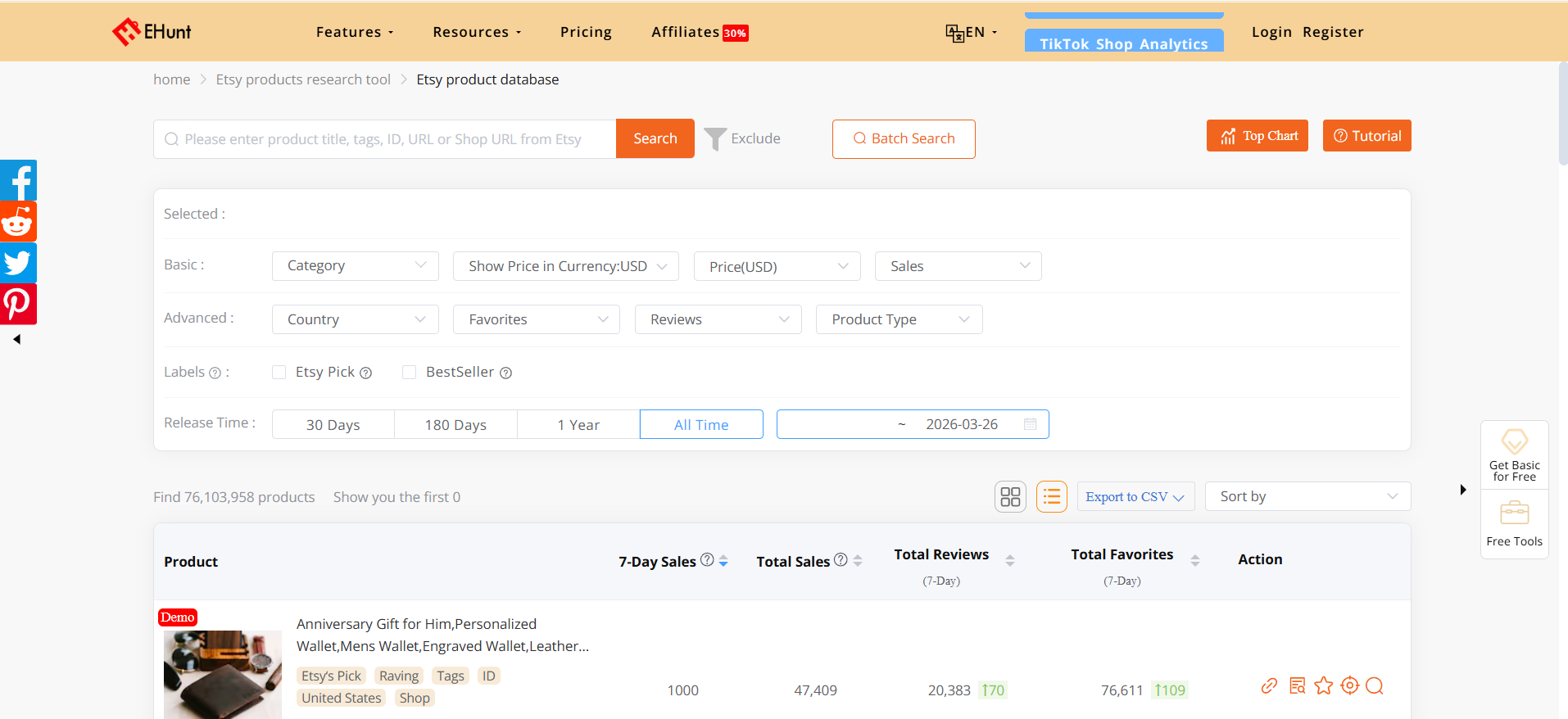This screenshot has height=719, width=1568.
Task: Click Etsy Pick label help icon
Action: click(366, 373)
